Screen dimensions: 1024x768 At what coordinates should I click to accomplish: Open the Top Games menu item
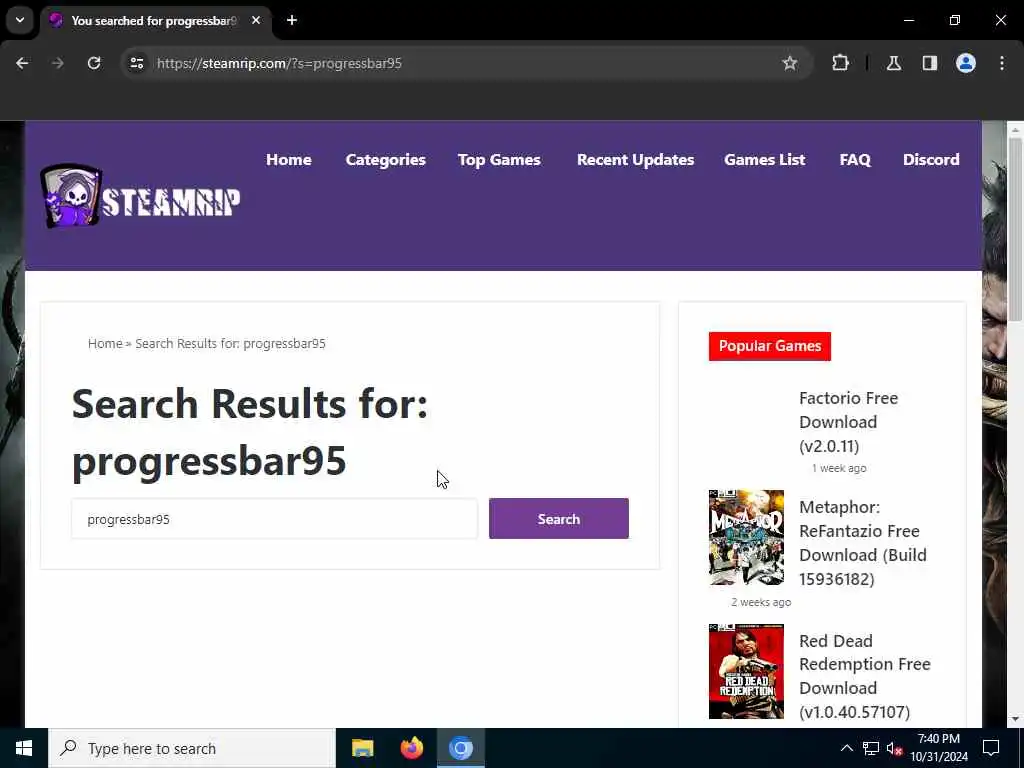[499, 160]
